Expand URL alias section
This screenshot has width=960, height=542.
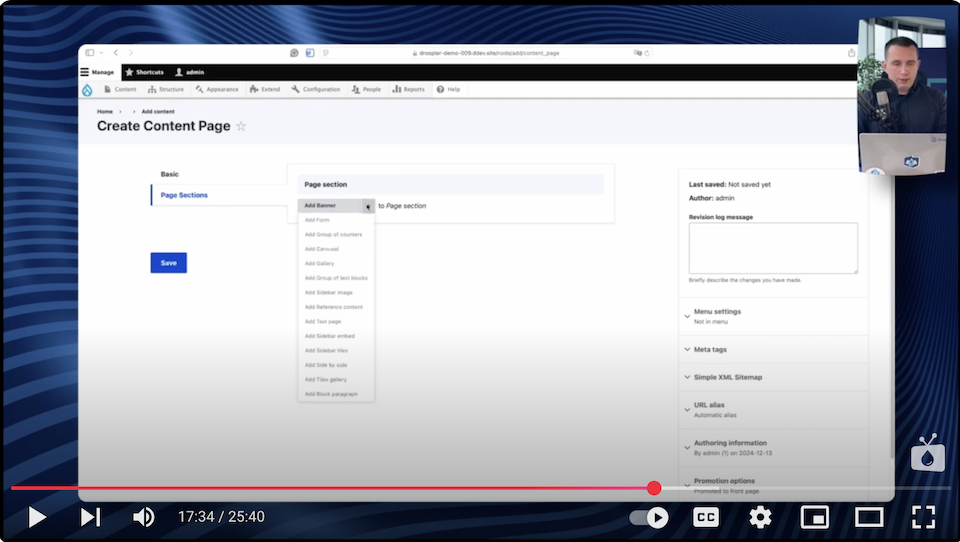(x=773, y=410)
